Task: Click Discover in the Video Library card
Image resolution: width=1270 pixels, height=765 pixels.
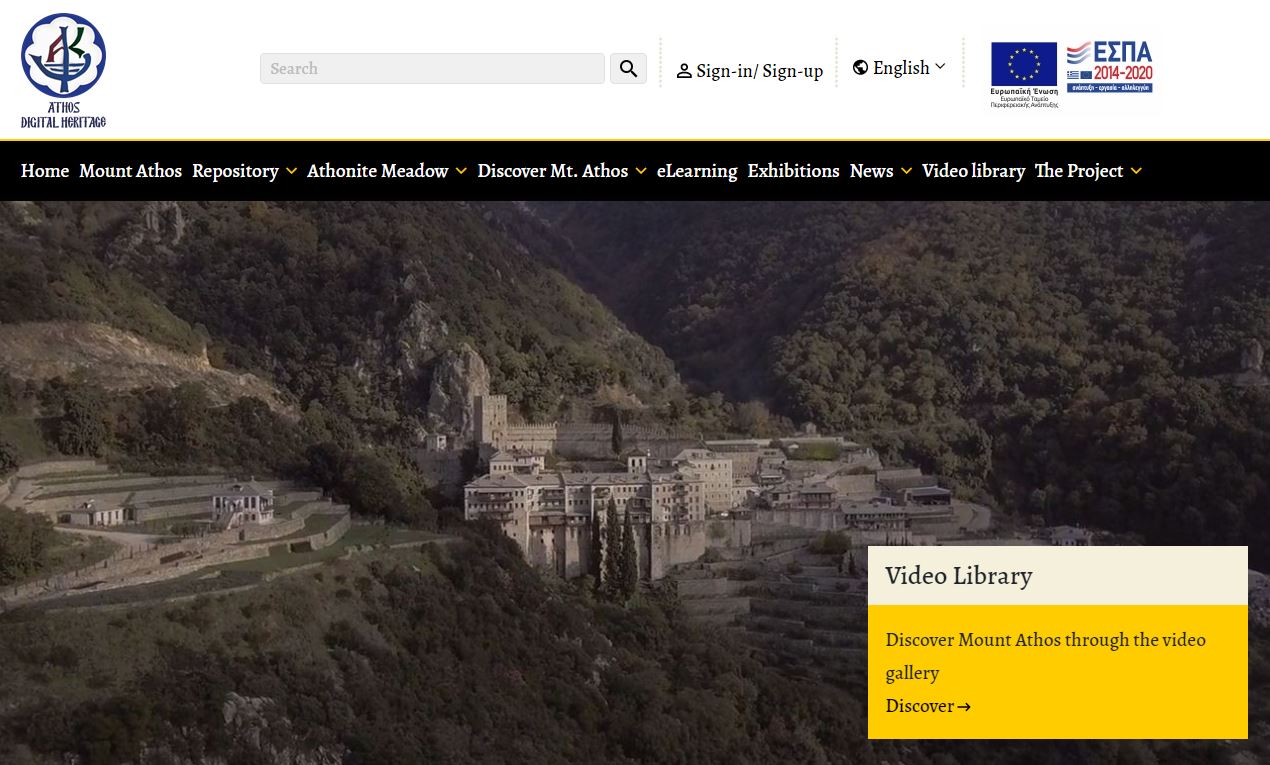Action: pyautogui.click(x=919, y=706)
